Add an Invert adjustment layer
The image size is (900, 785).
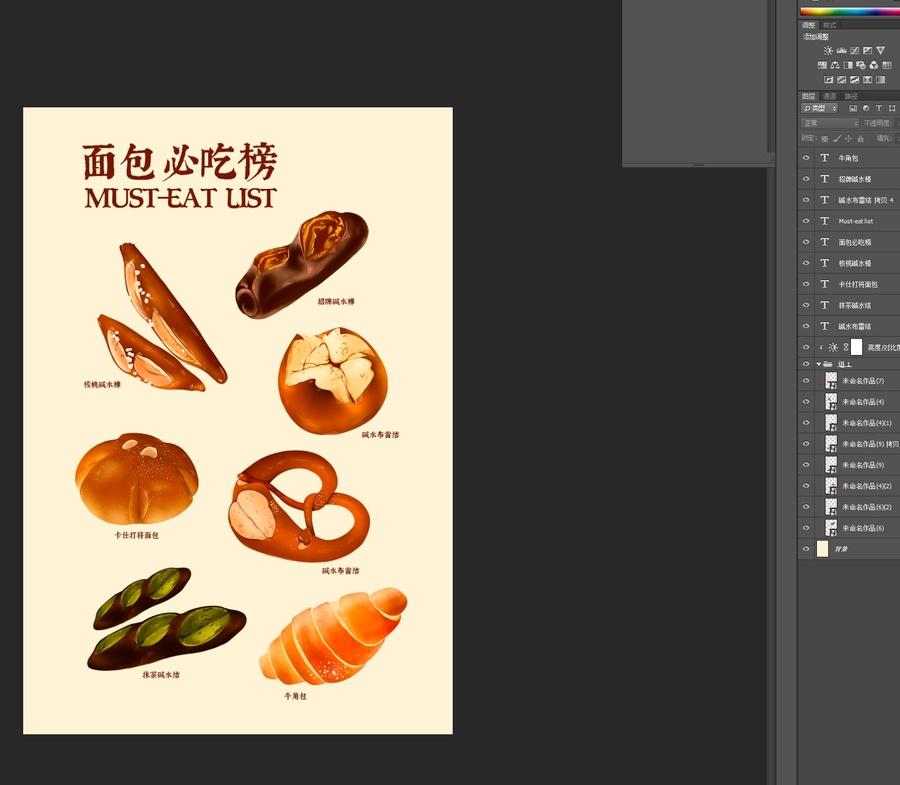click(828, 80)
